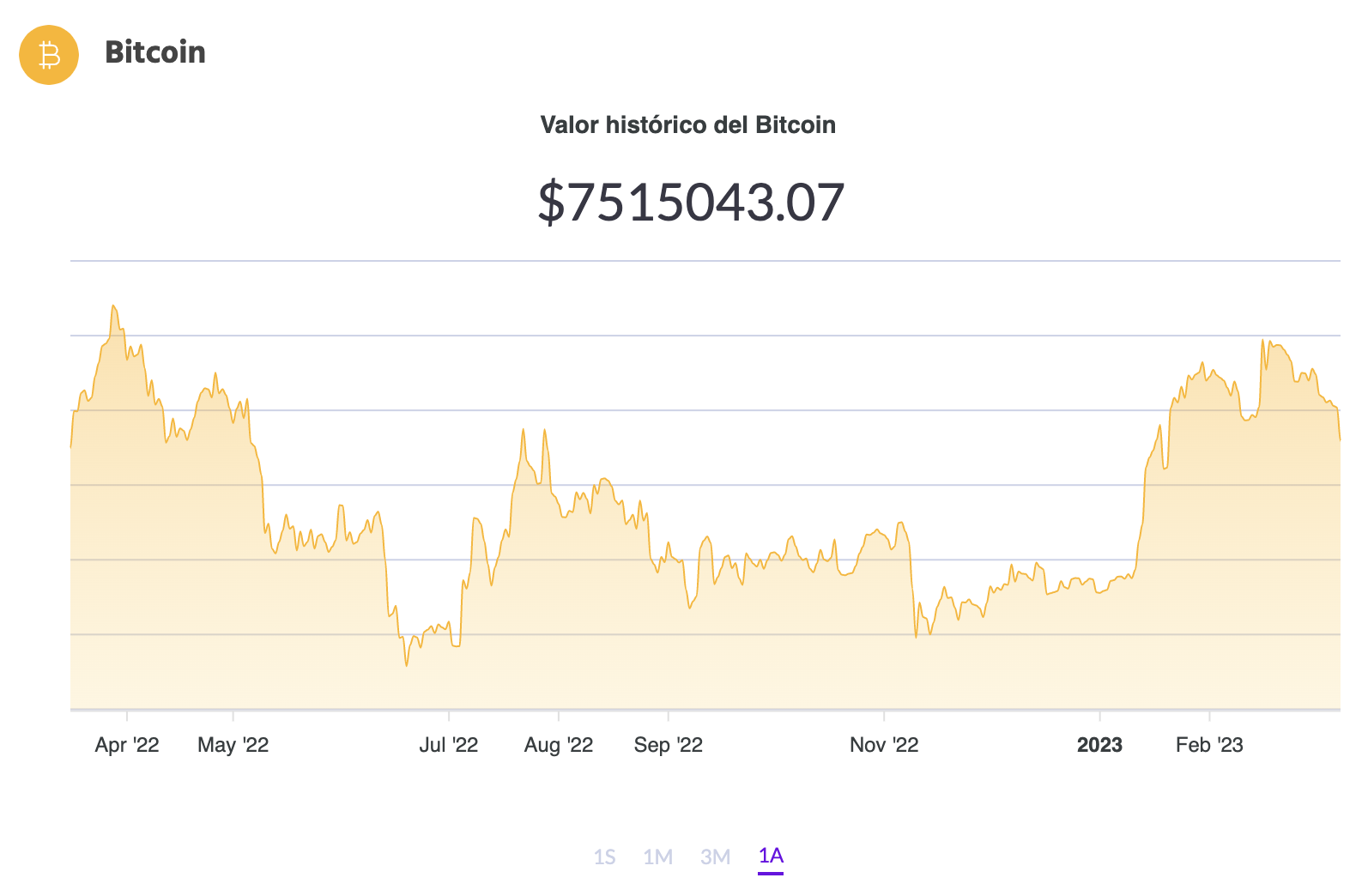The width and height of the screenshot is (1368, 896).
Task: Click the Nov '22 axis label
Action: pyautogui.click(x=883, y=745)
